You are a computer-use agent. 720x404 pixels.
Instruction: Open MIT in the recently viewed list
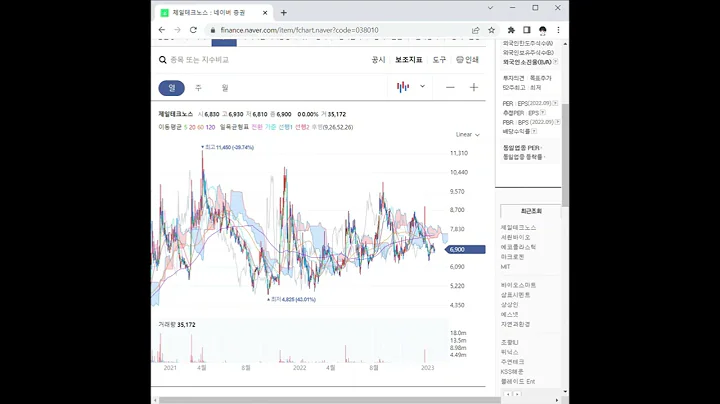[x=506, y=267]
